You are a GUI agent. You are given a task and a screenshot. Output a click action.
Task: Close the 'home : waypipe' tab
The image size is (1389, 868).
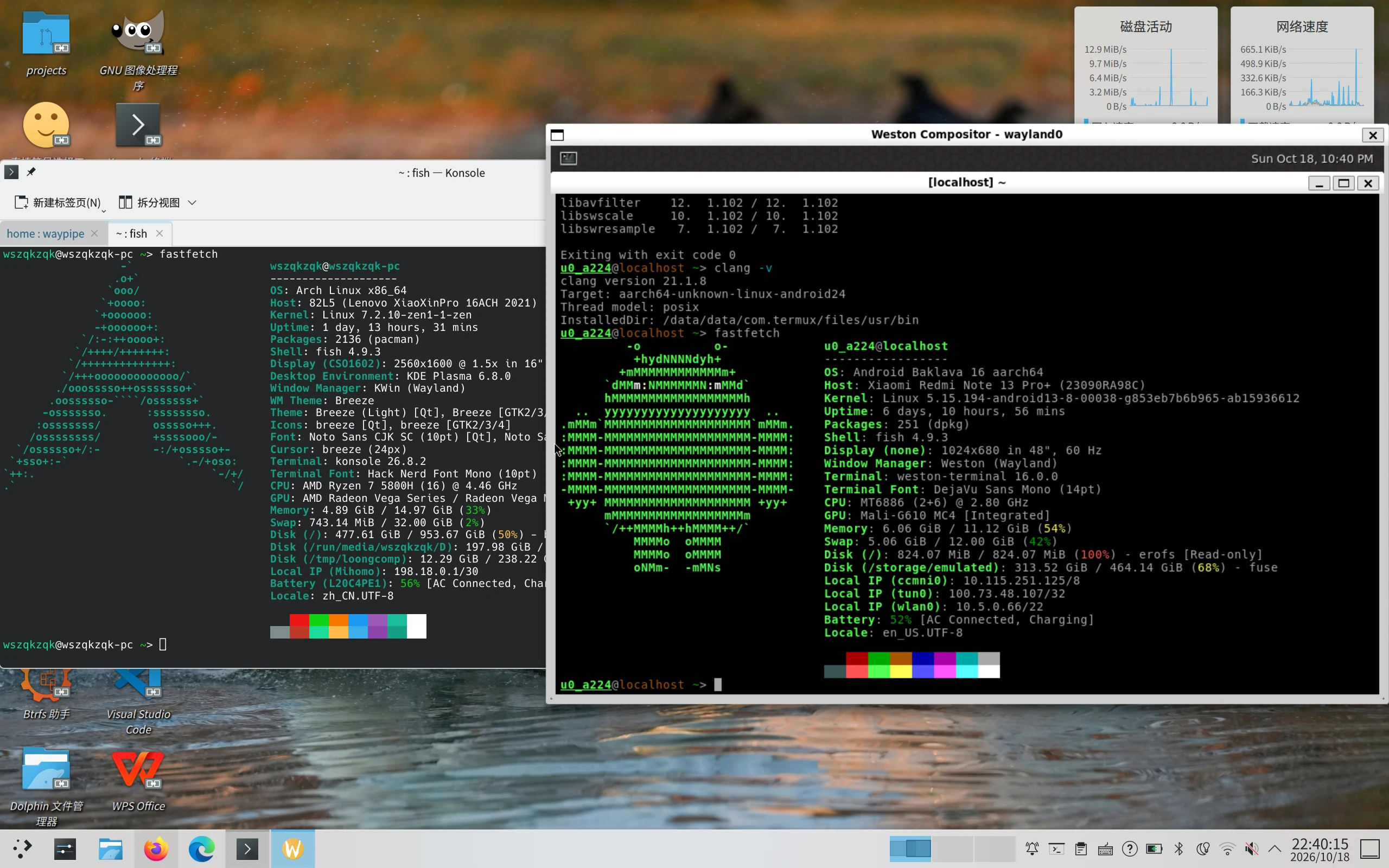tap(95, 233)
